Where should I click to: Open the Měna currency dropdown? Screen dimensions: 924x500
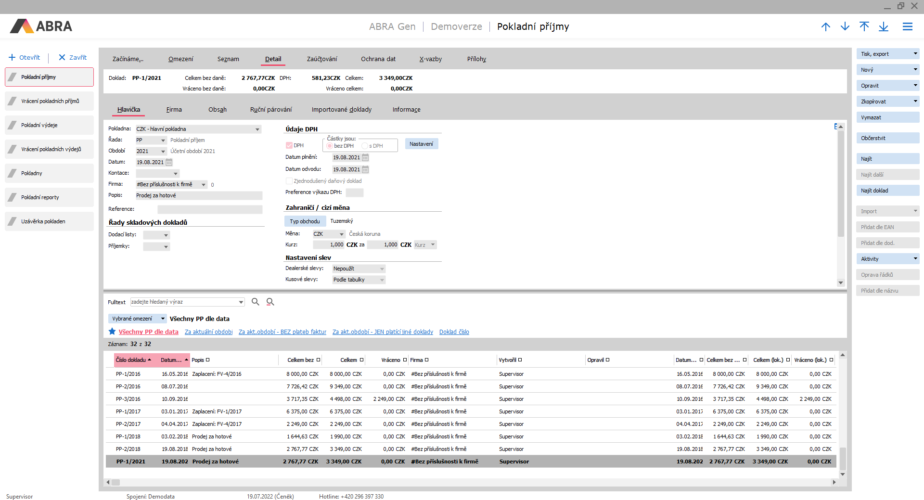341,234
